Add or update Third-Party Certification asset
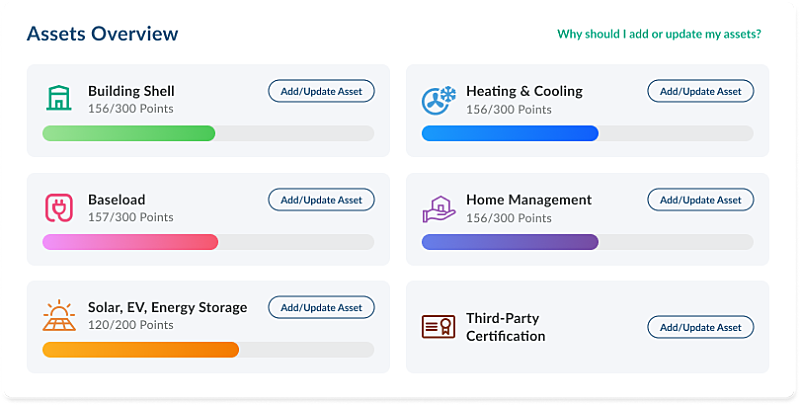The width and height of the screenshot is (800, 405). (701, 327)
